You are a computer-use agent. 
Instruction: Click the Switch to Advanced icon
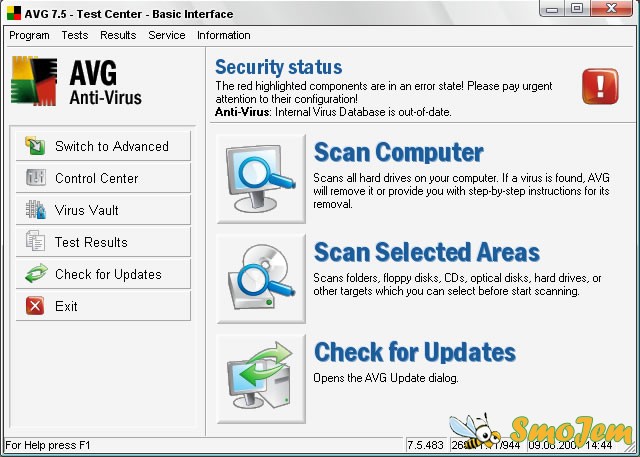click(x=35, y=146)
